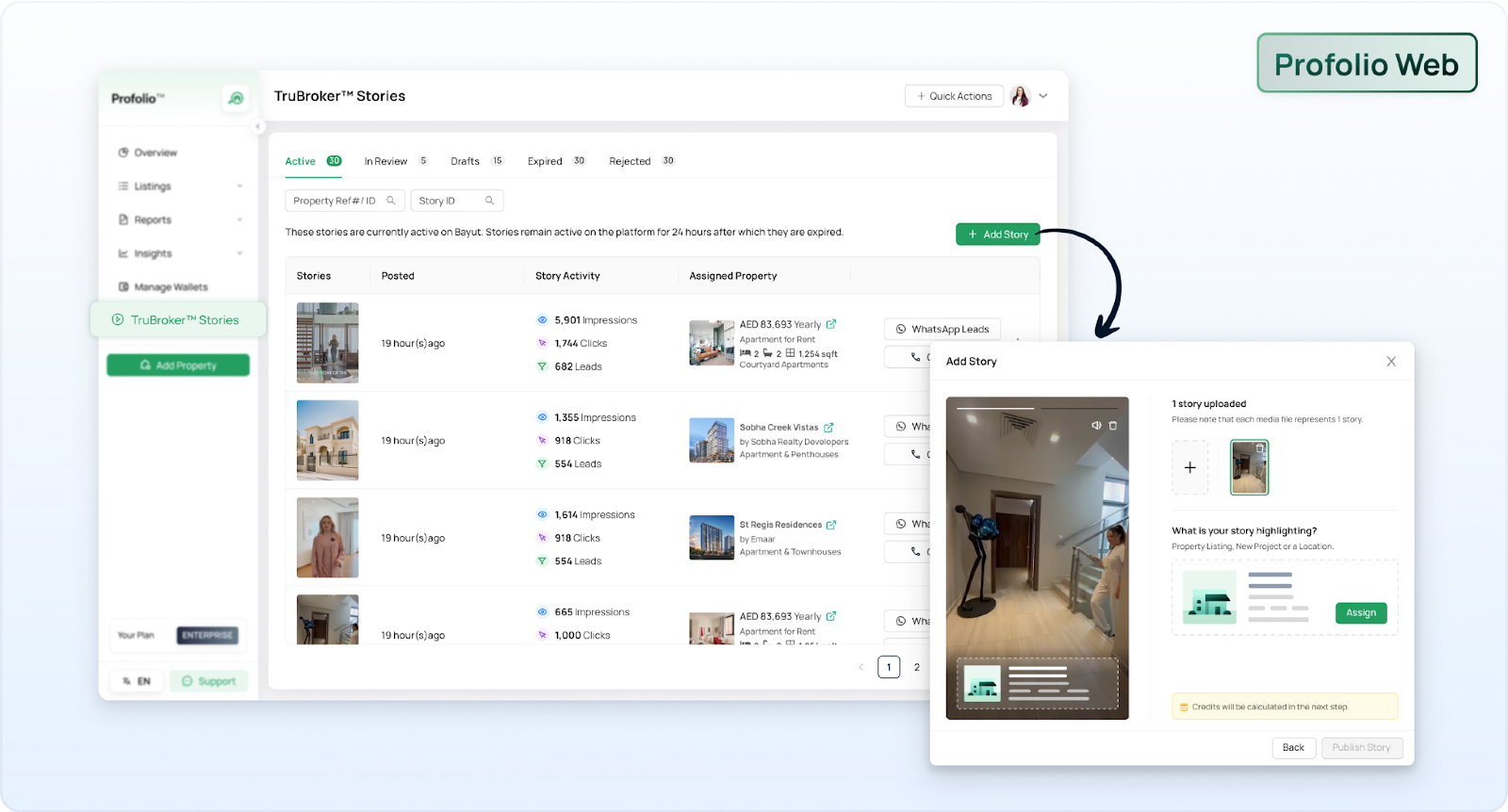The width and height of the screenshot is (1508, 812).
Task: Click the Add Property button
Action: coord(178,365)
